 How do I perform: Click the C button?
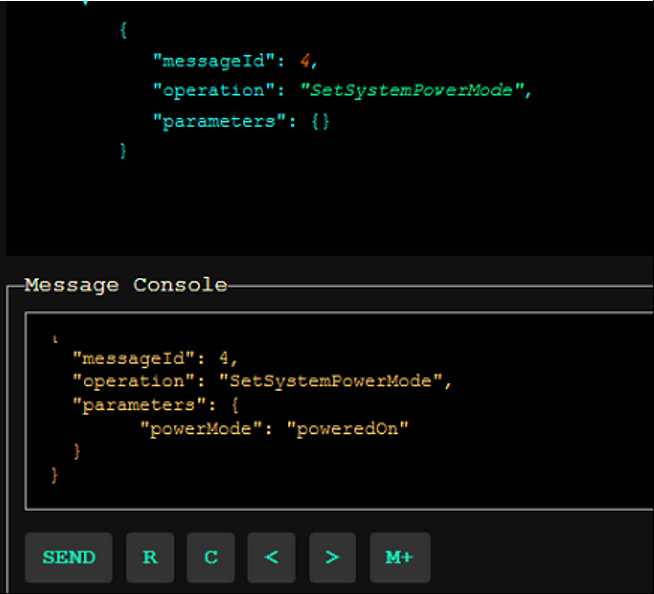211,557
